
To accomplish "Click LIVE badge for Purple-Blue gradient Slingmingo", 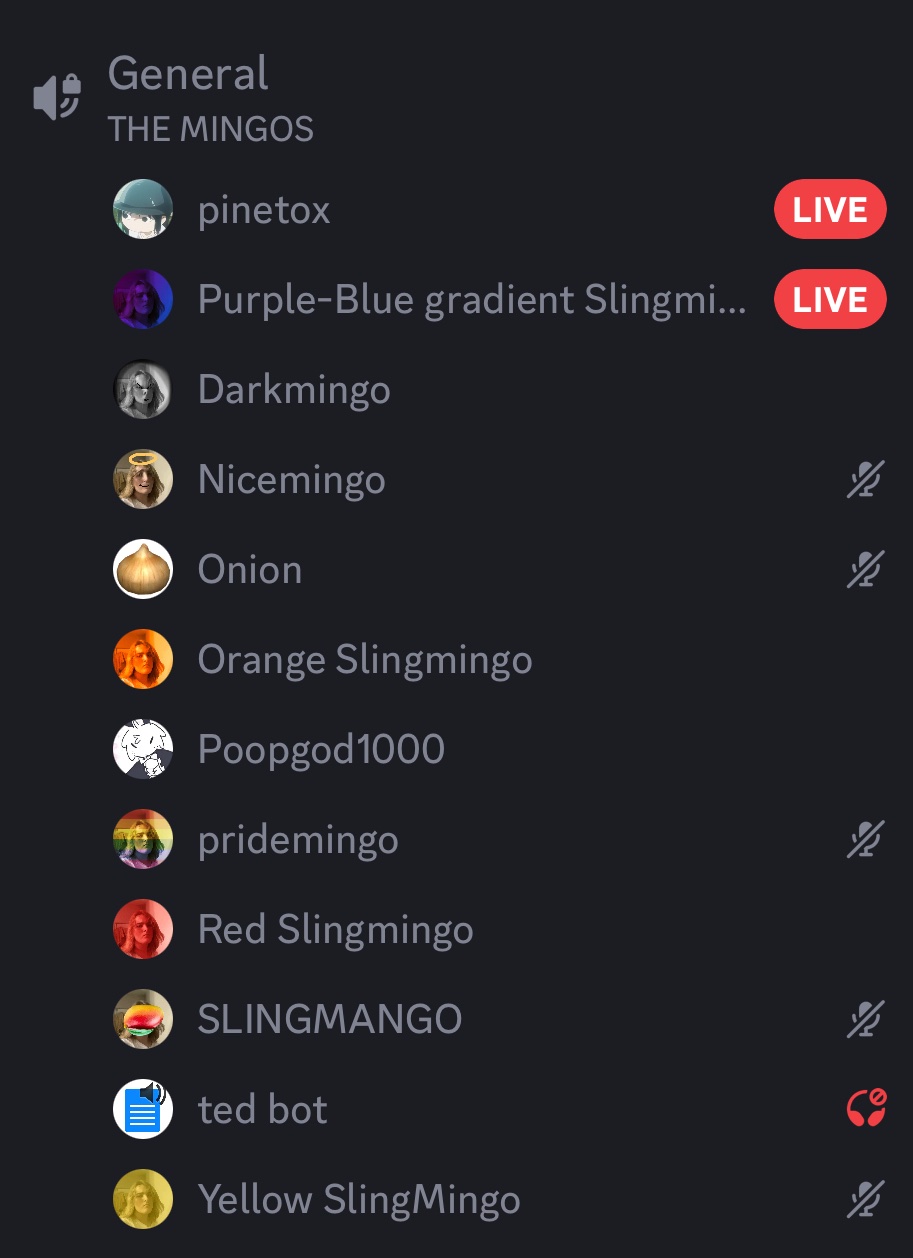I will (830, 299).
